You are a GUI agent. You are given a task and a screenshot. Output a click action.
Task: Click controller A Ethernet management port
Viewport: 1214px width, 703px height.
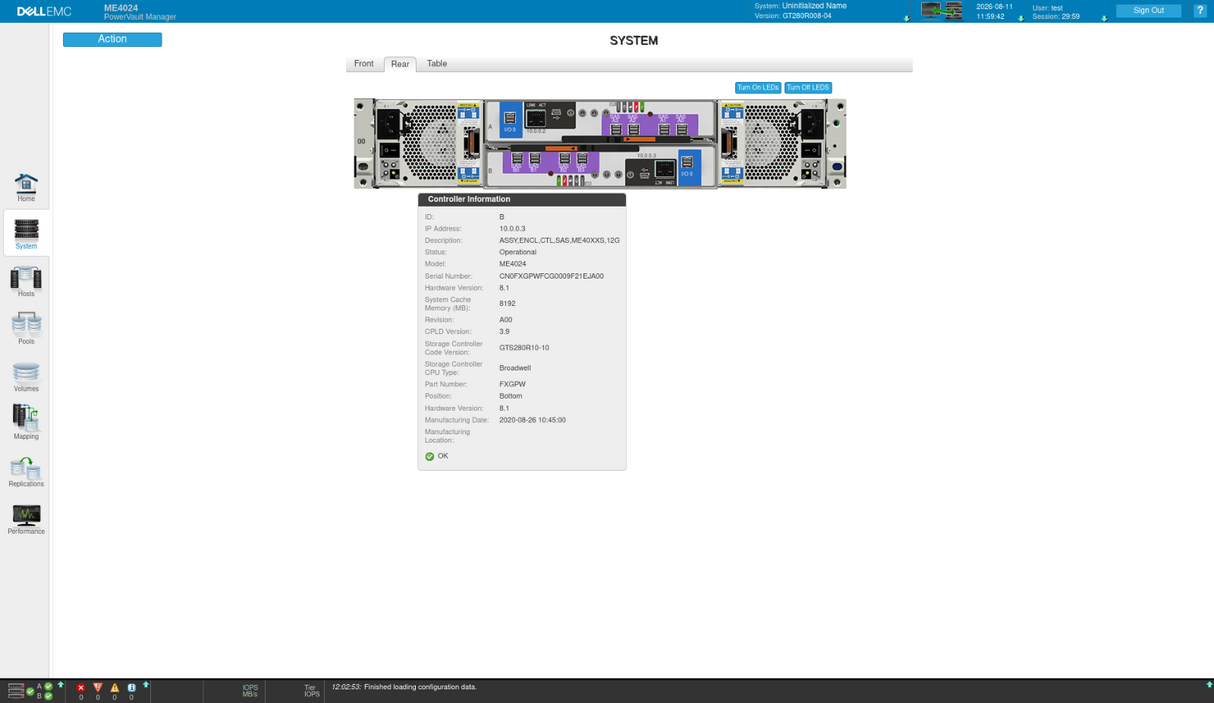click(535, 118)
